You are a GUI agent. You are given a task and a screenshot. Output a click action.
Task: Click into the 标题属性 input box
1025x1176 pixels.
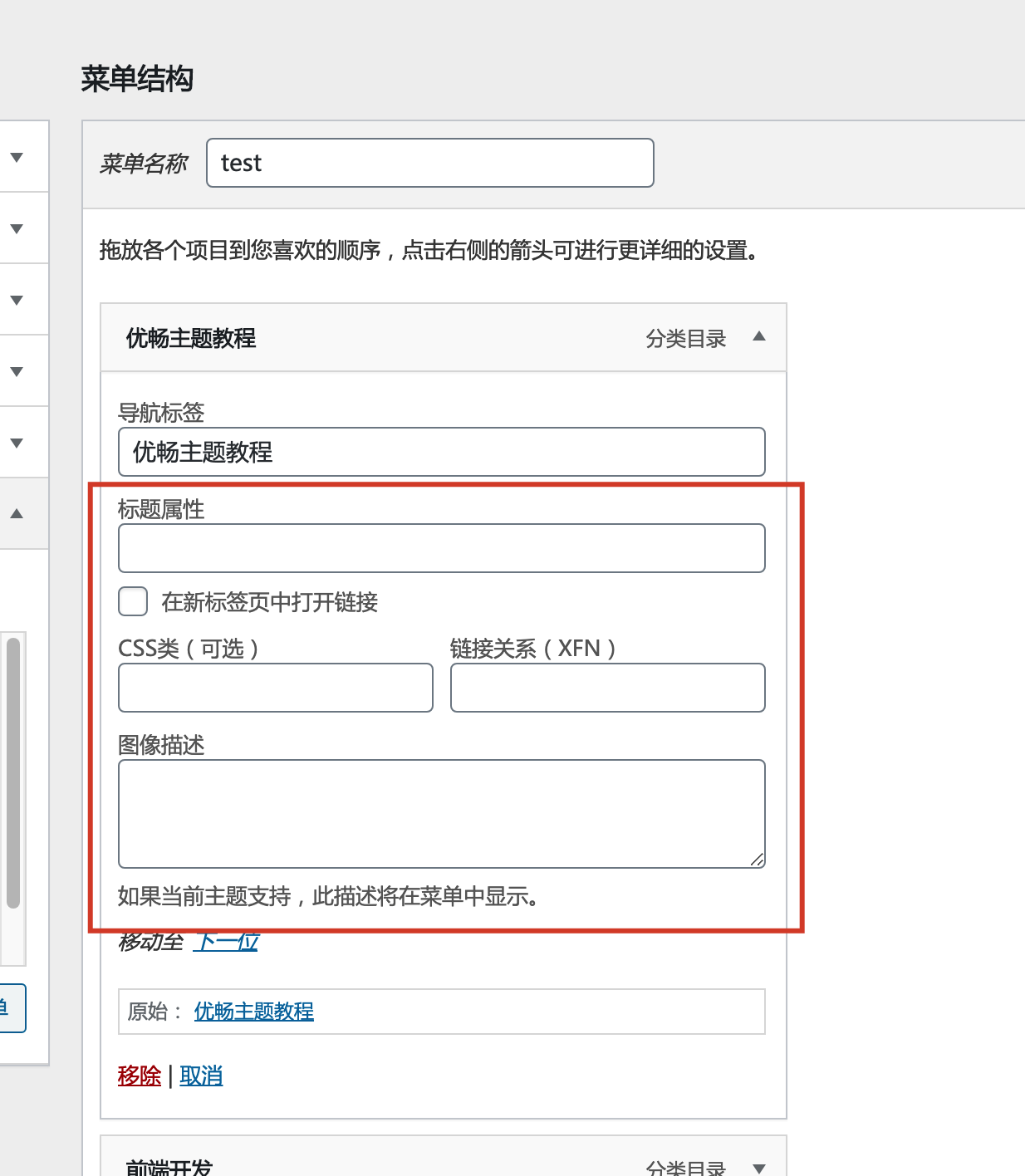[x=441, y=548]
